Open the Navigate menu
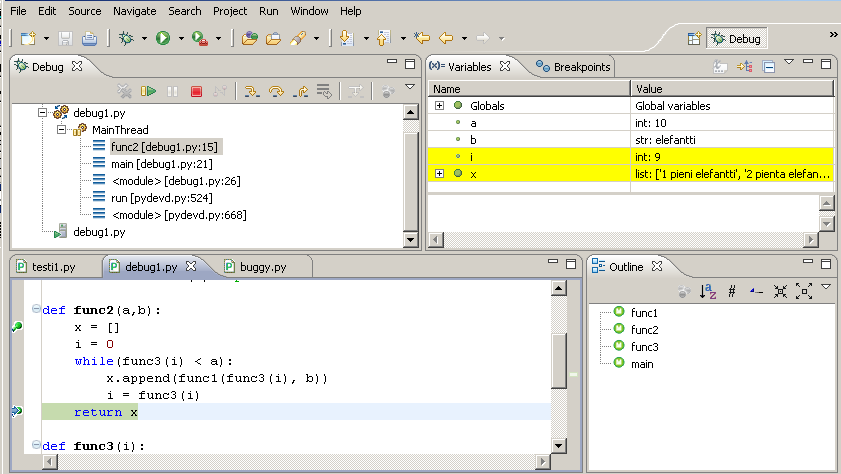 click(x=134, y=11)
